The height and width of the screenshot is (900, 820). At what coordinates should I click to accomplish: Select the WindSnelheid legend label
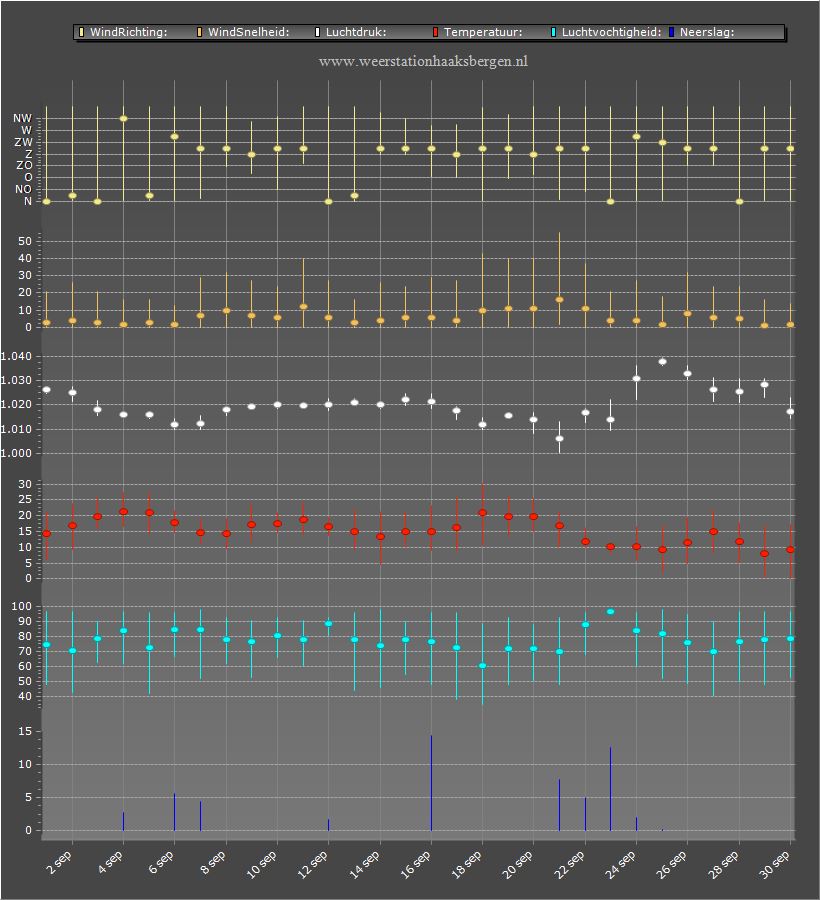[x=248, y=32]
